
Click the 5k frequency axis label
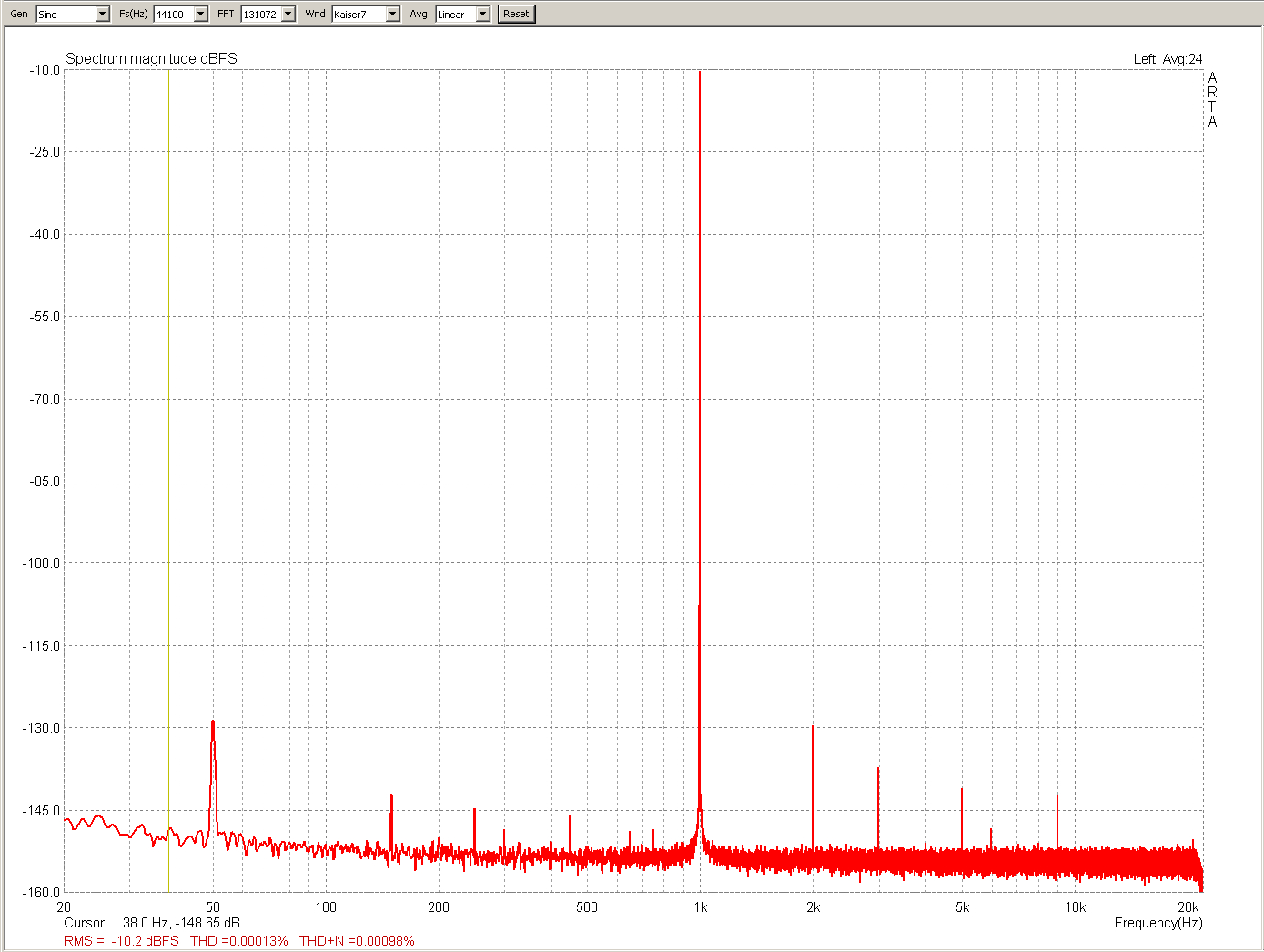tap(962, 907)
